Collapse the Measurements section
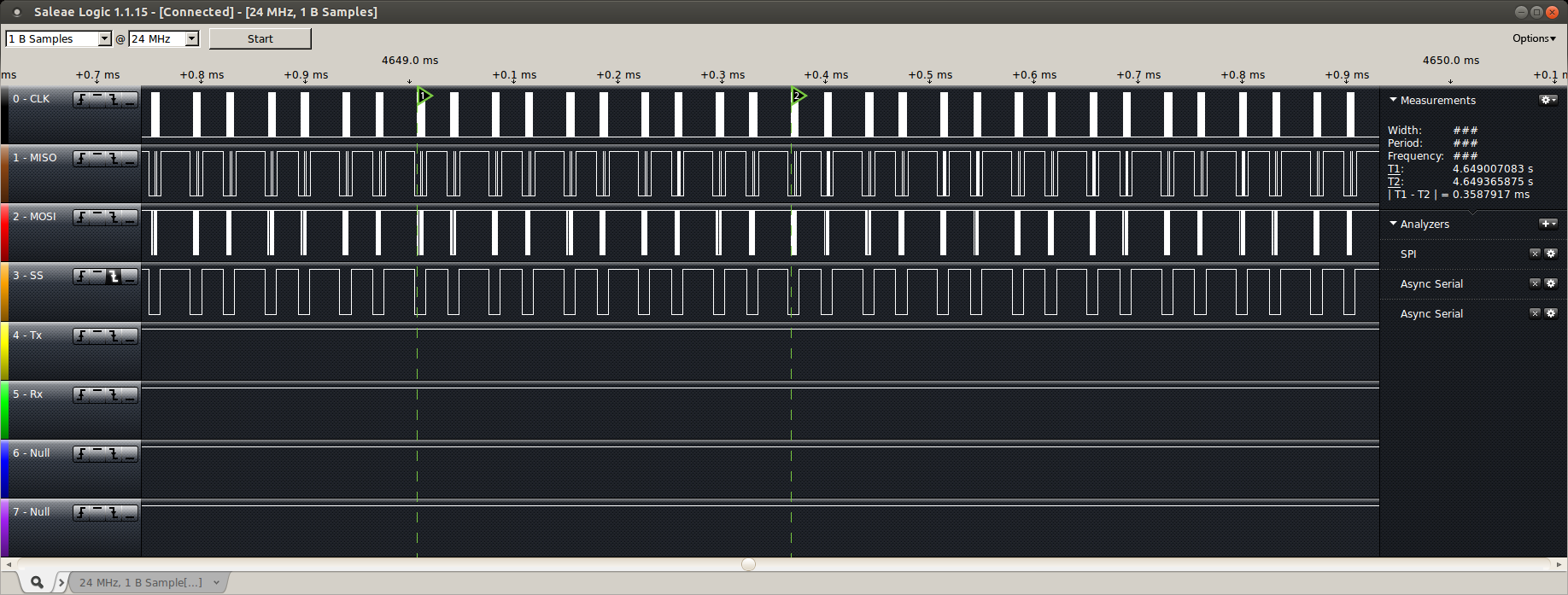This screenshot has height=595, width=1568. tap(1394, 100)
